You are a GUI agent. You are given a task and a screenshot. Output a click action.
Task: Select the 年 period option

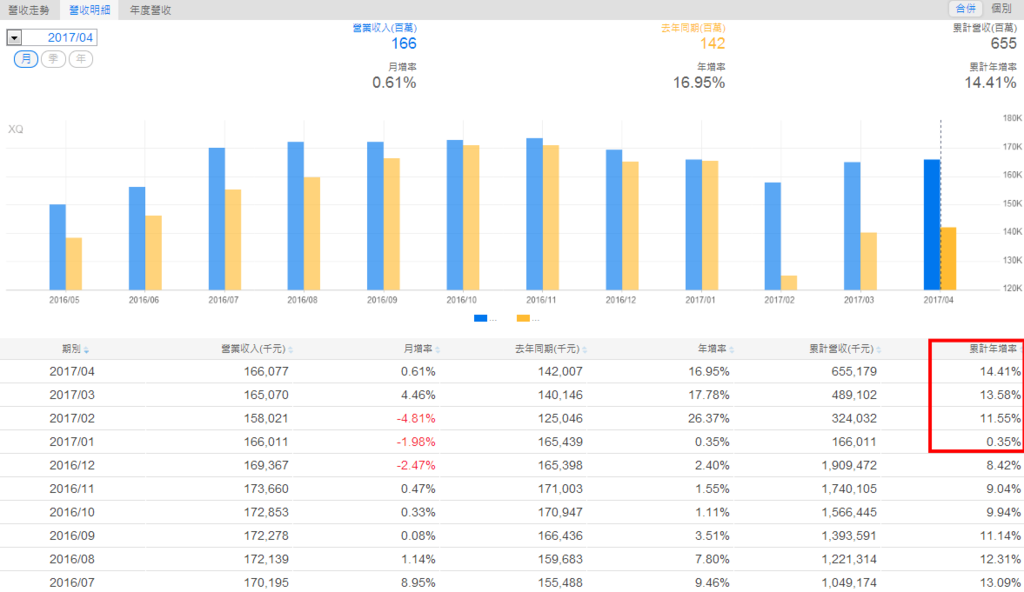(x=80, y=59)
